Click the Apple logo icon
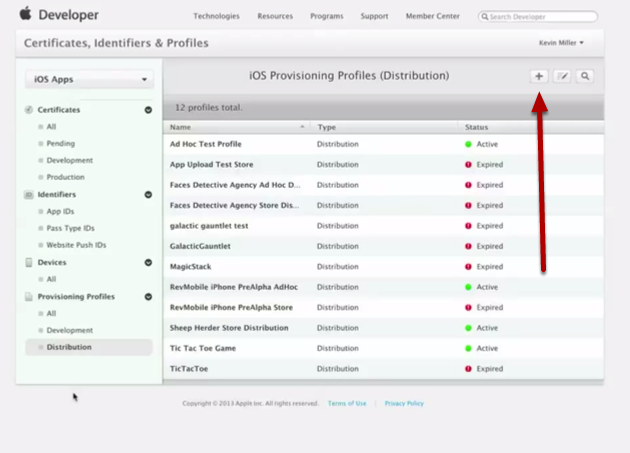The height and width of the screenshot is (453, 630). pyautogui.click(x=25, y=14)
